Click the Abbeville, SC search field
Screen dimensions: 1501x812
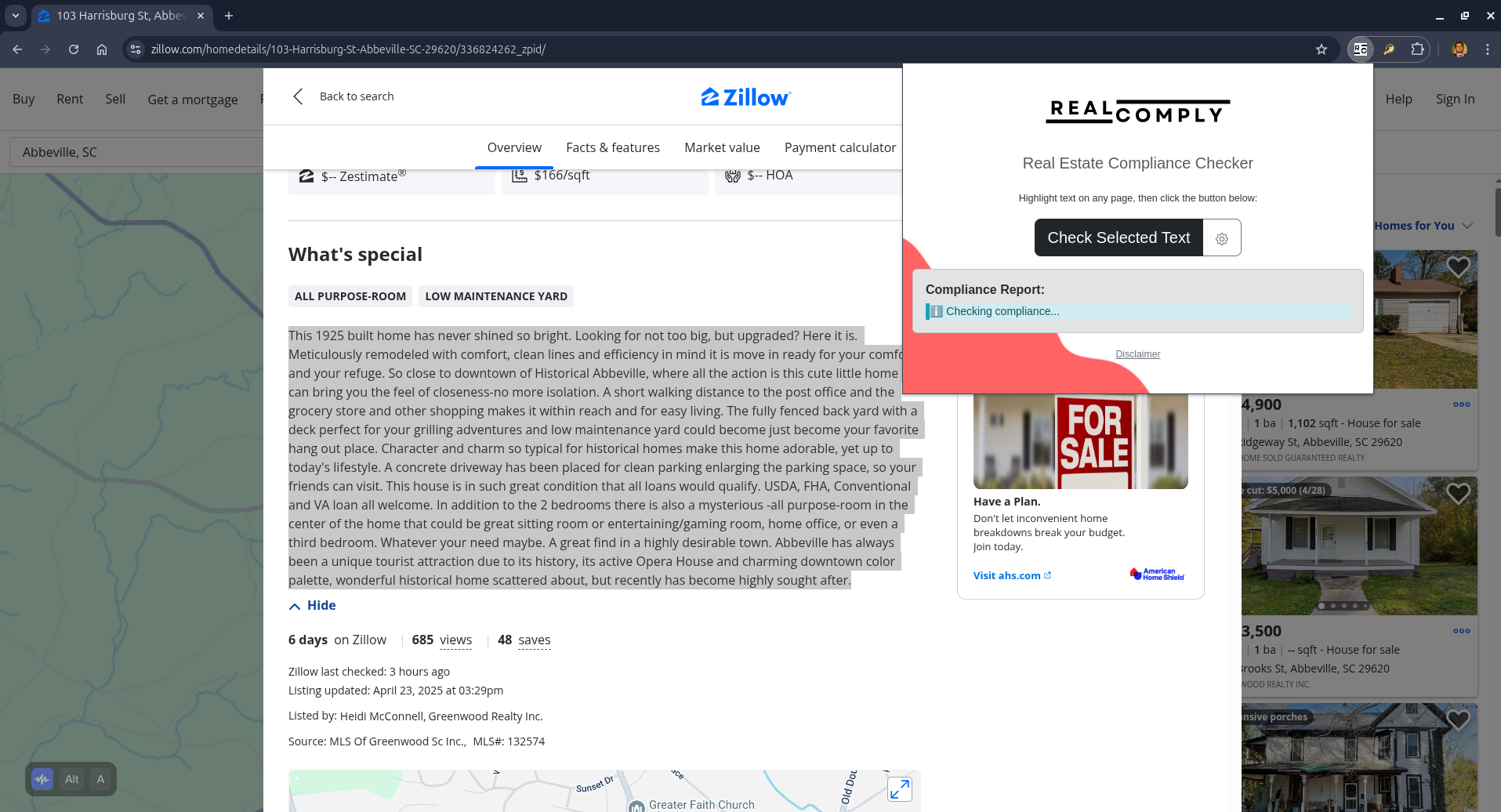136,152
